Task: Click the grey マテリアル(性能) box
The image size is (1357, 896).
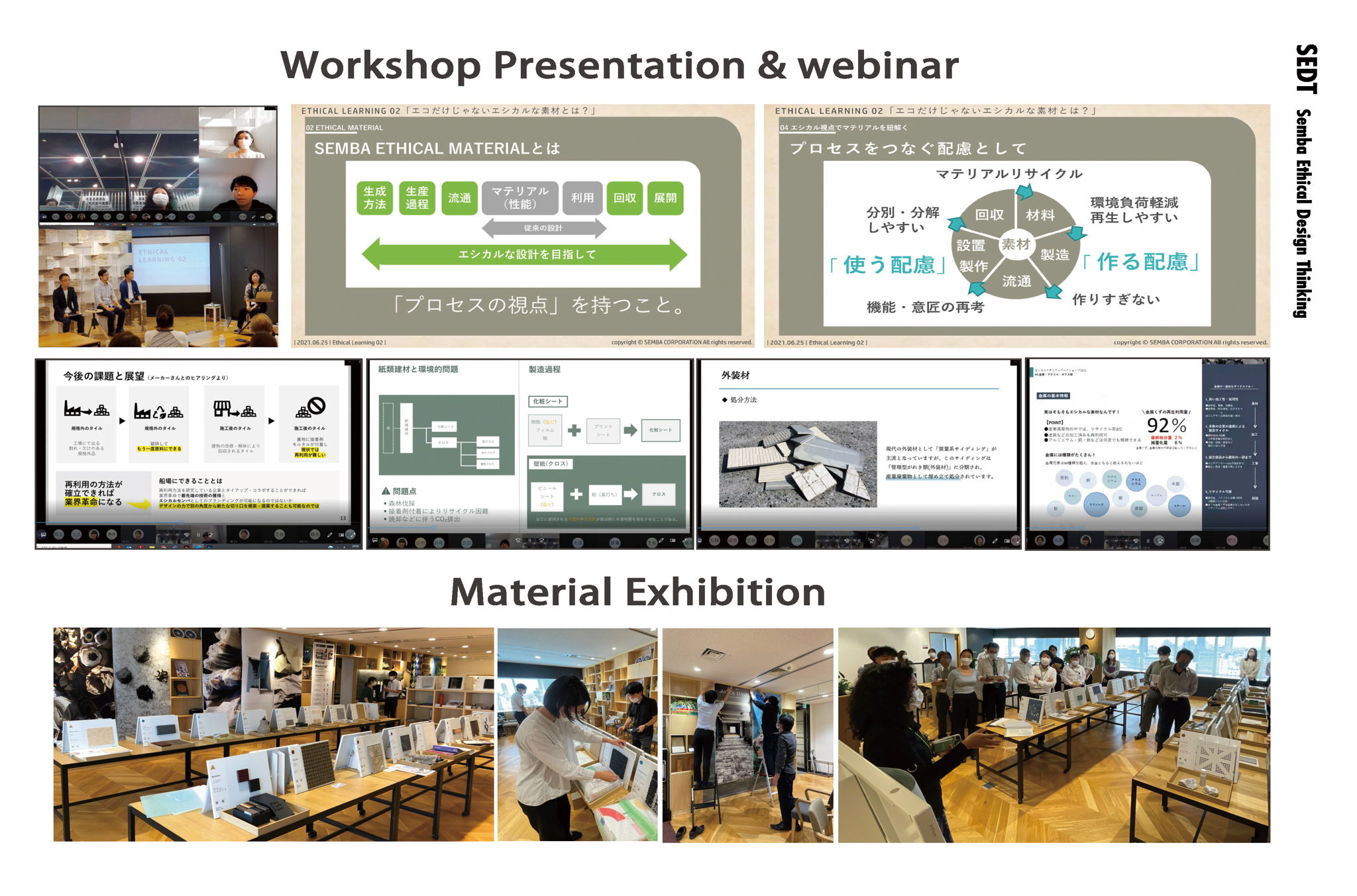Action: 519,198
